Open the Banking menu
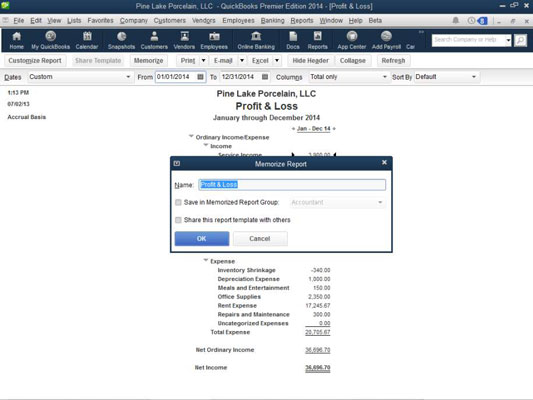Screen dimensions: 533x400 point(272,20)
